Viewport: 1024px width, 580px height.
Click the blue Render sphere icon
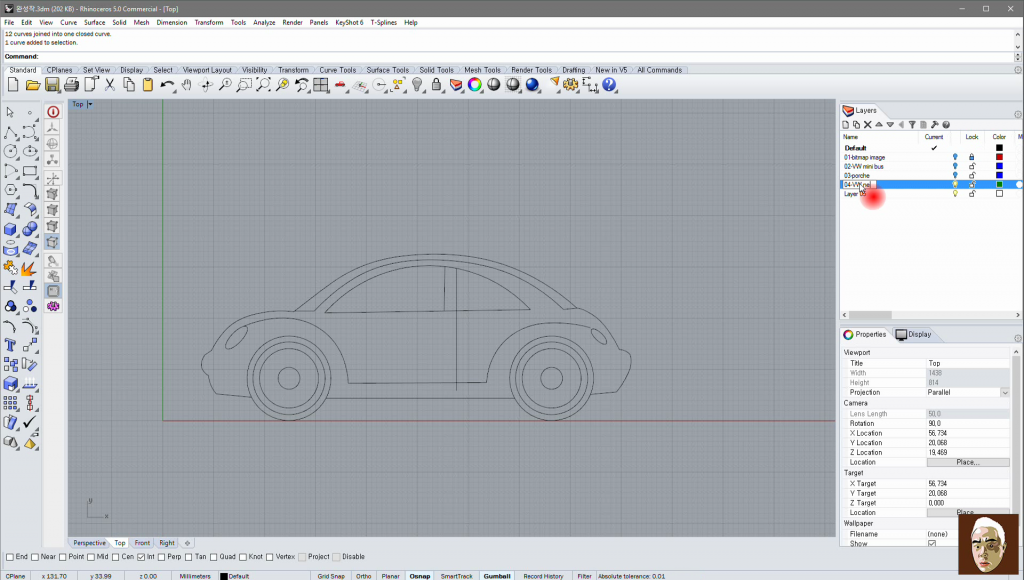532,85
